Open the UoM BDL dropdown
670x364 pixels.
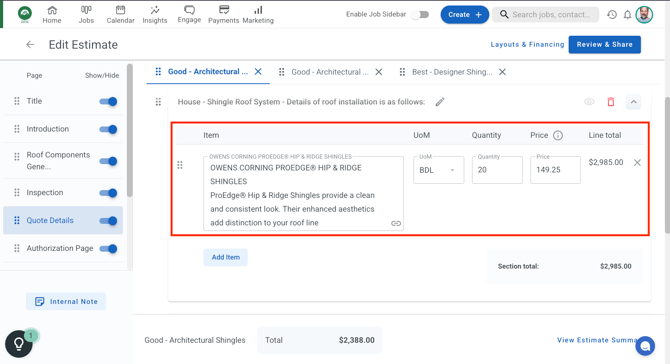(438, 170)
